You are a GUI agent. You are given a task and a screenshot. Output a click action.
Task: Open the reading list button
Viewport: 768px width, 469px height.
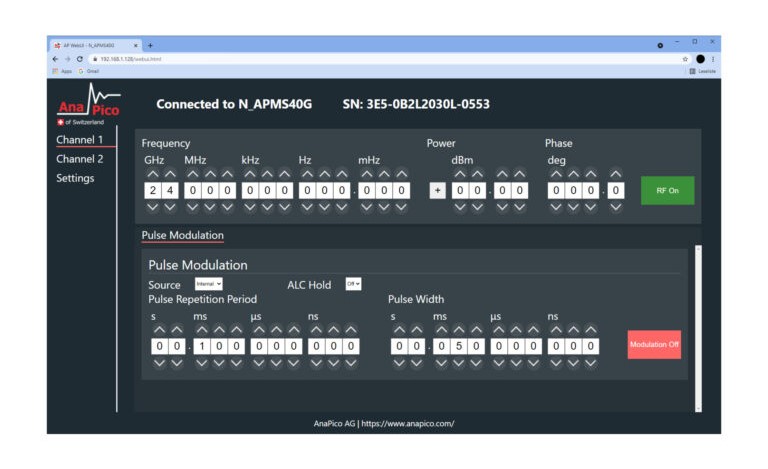(x=702, y=71)
